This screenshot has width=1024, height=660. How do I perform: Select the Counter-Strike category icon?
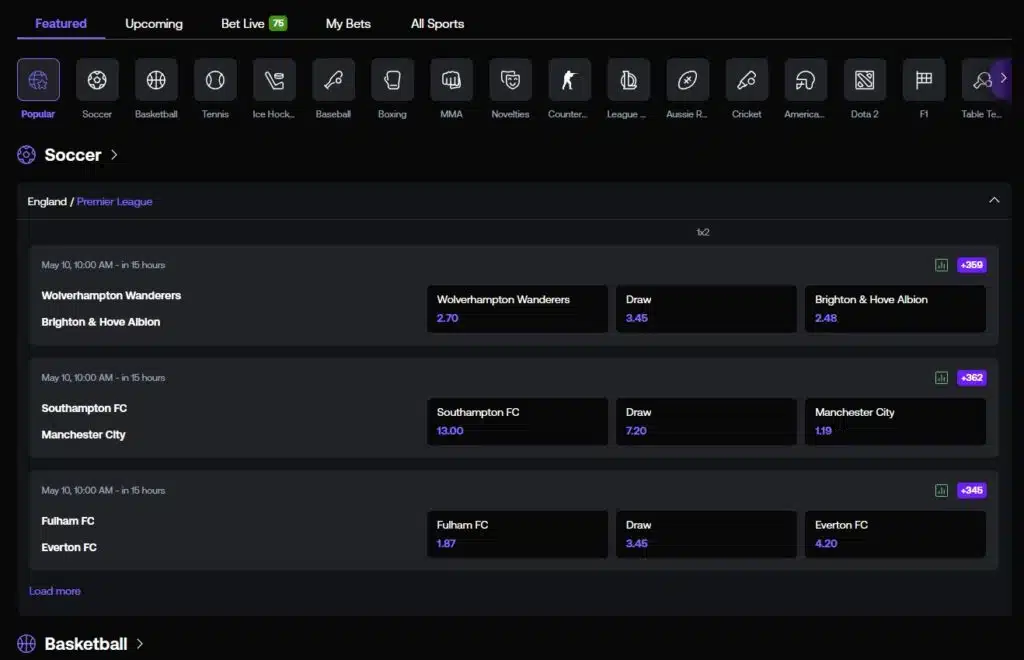pyautogui.click(x=568, y=81)
